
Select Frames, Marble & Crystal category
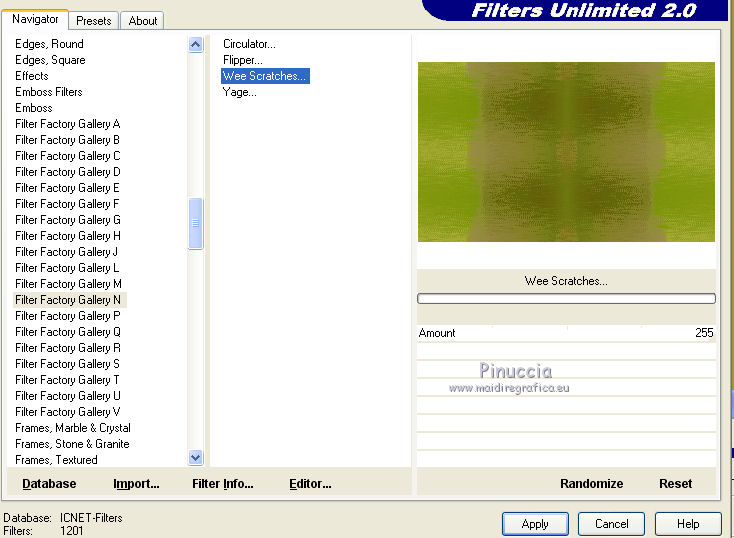point(73,428)
